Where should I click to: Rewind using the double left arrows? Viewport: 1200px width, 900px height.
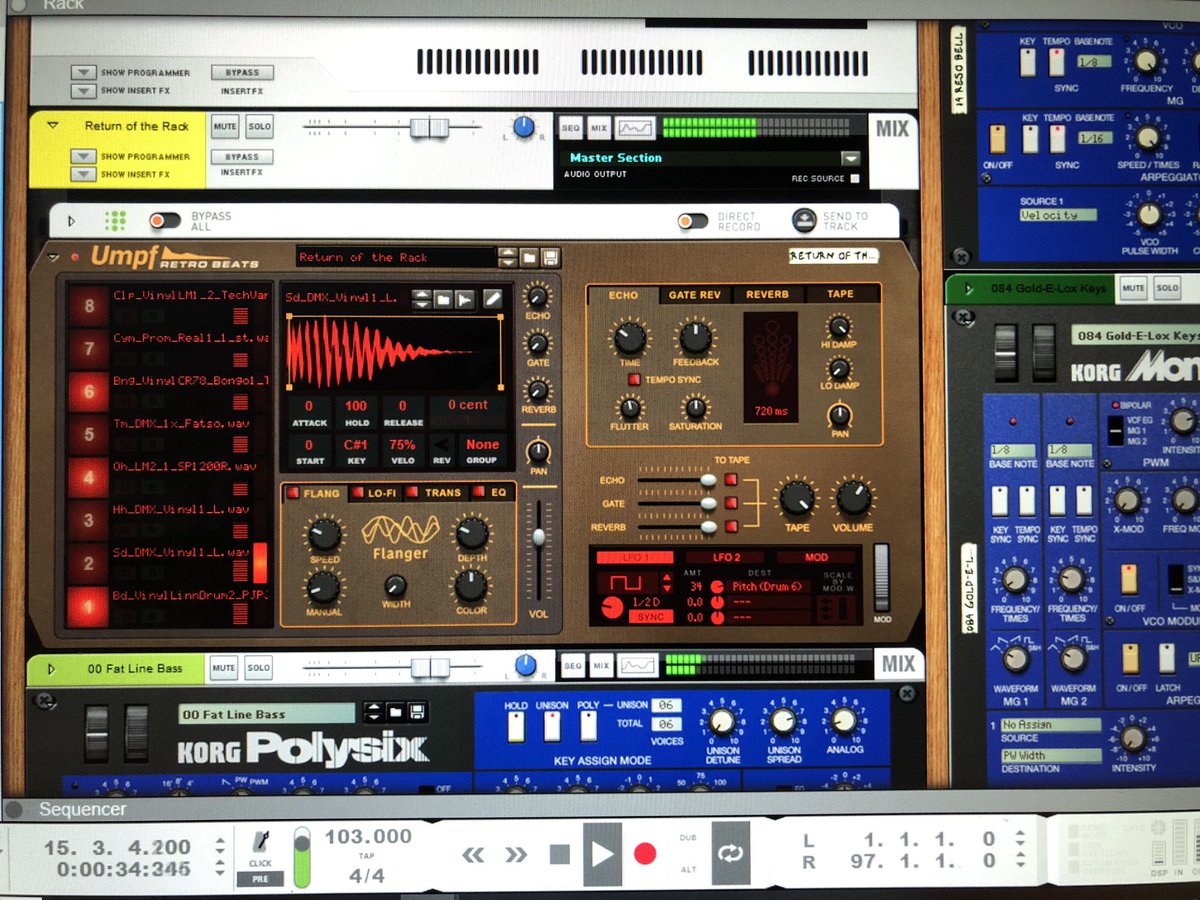(473, 854)
